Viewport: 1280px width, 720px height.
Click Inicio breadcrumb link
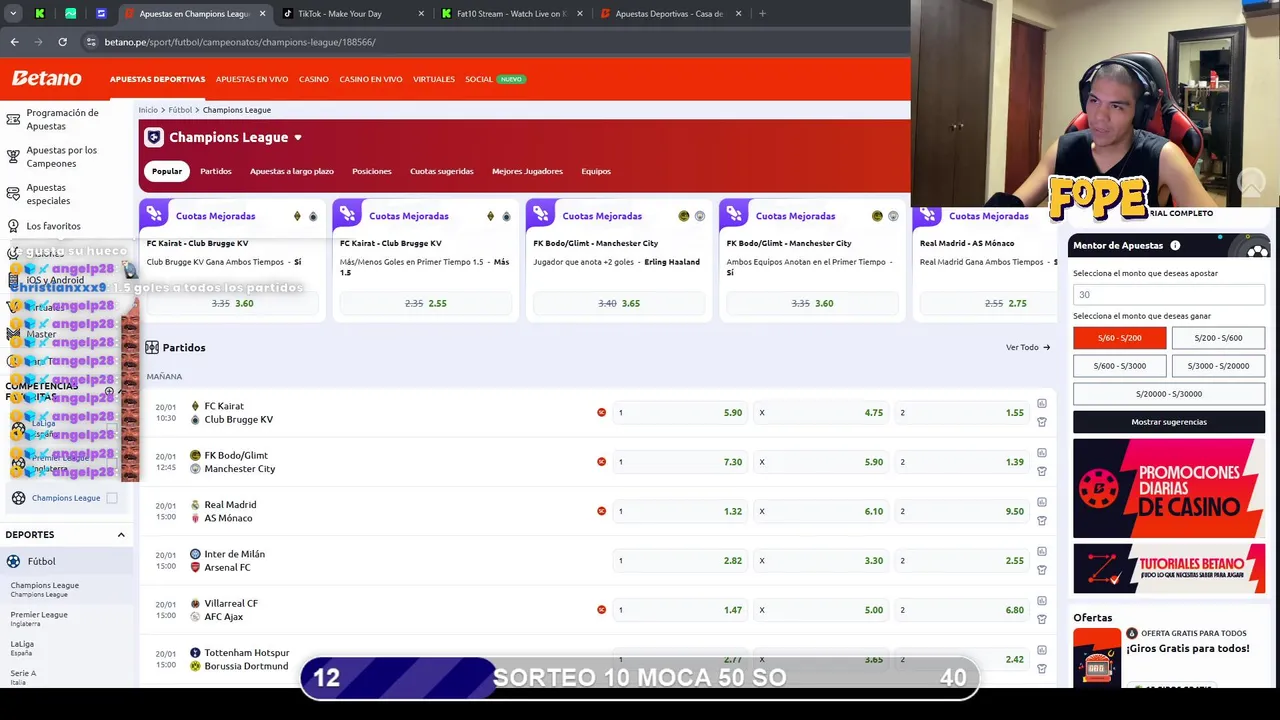tap(148, 110)
